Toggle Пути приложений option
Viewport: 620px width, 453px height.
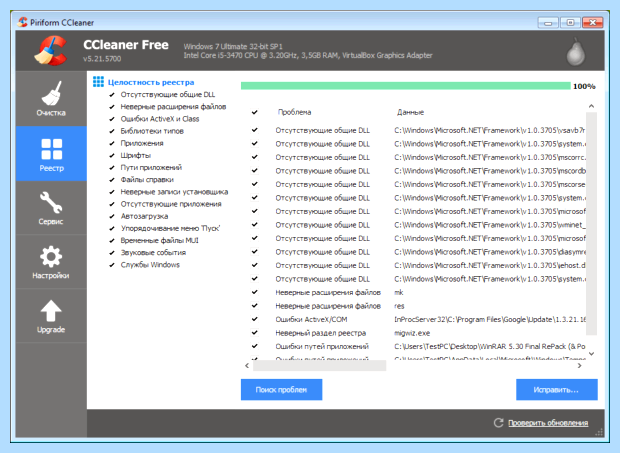point(112,168)
